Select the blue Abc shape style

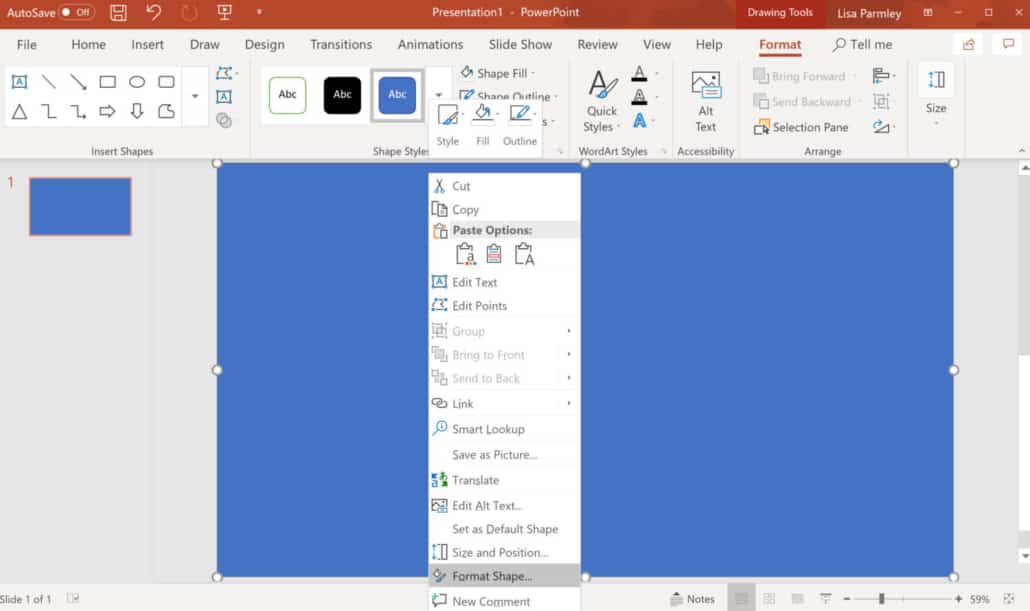point(397,95)
